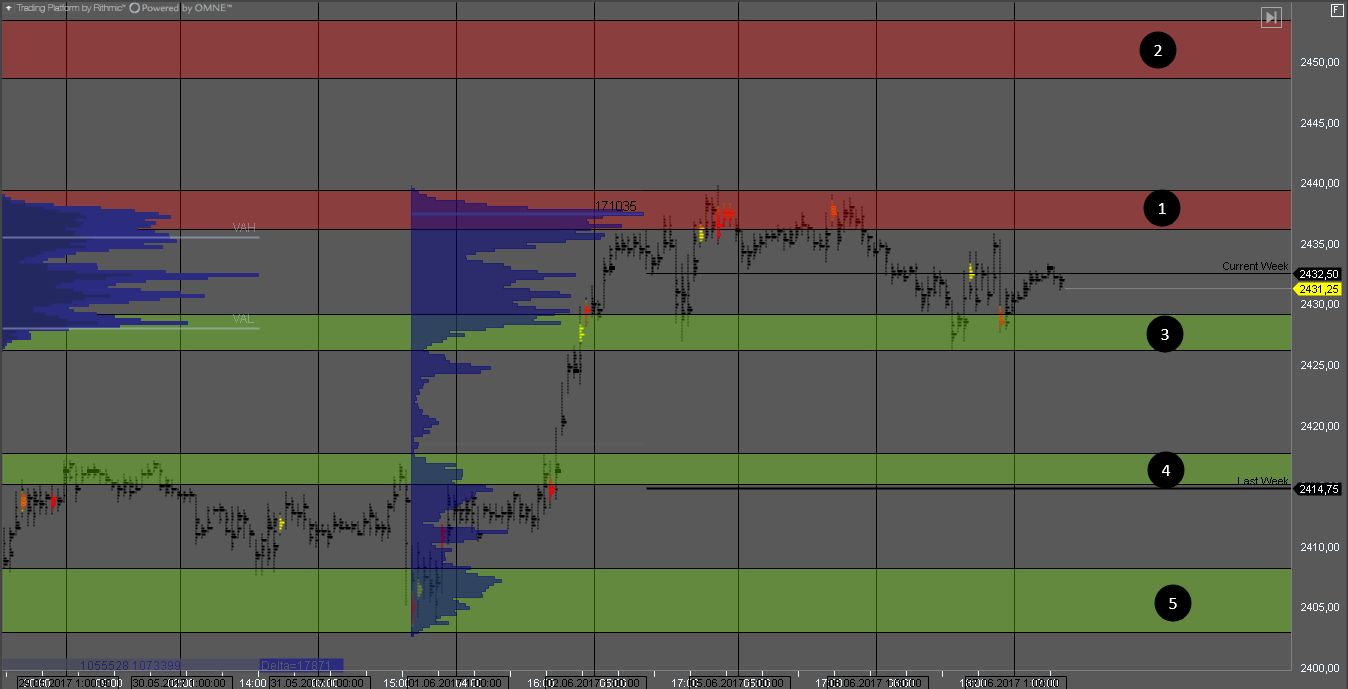Click 2450,00 on the price axis
The image size is (1348, 689).
pos(1319,62)
